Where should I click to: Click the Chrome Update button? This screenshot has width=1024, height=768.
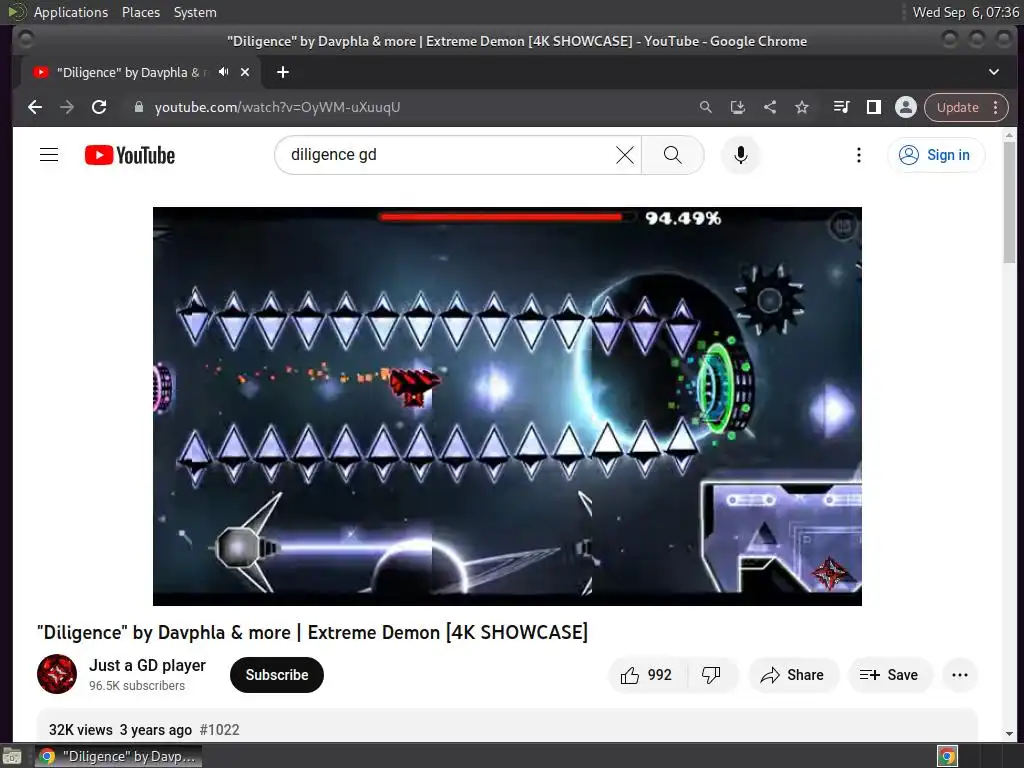click(957, 107)
